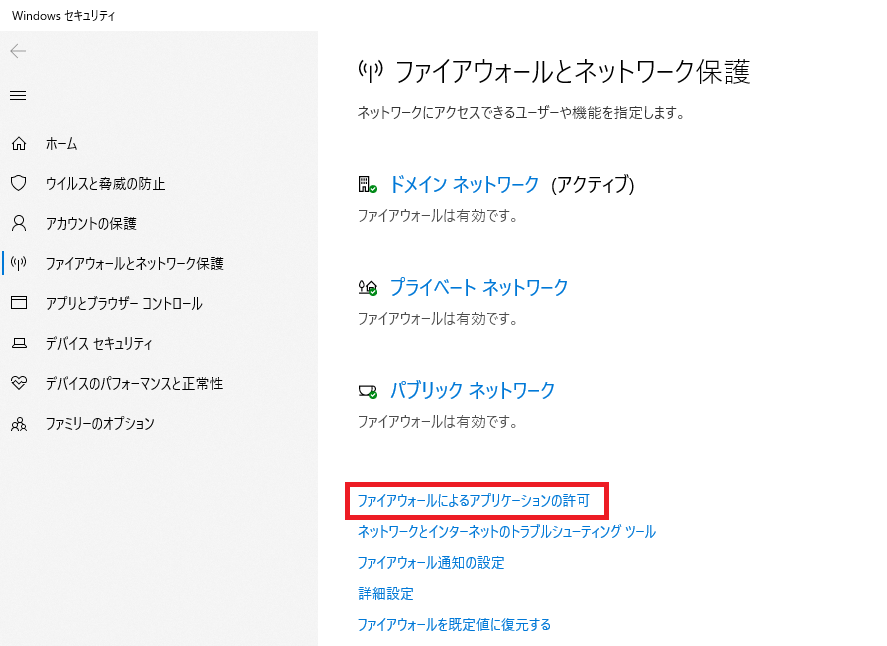
Task: Click the device security laptop icon
Action: click(19, 343)
